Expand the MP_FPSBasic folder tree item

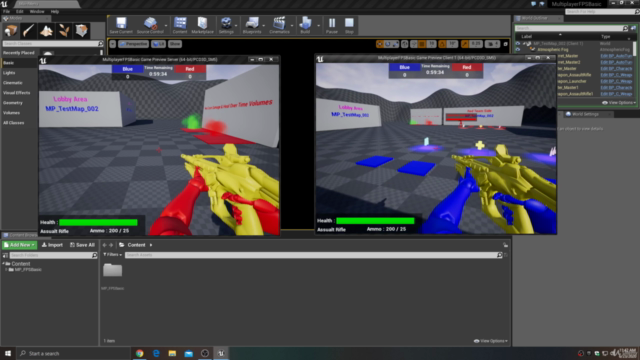click(x=6, y=270)
